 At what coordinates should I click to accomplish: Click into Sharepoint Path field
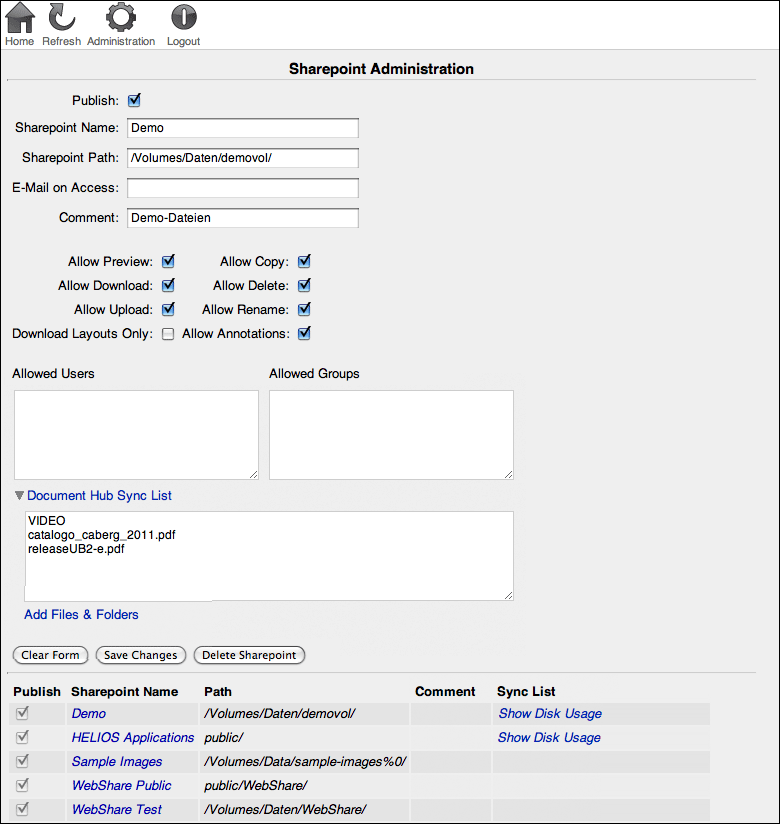tap(243, 158)
